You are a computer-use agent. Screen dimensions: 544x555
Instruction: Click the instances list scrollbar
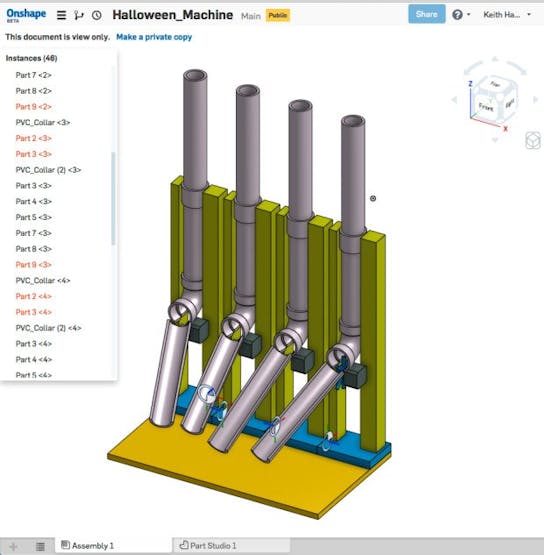tap(113, 199)
